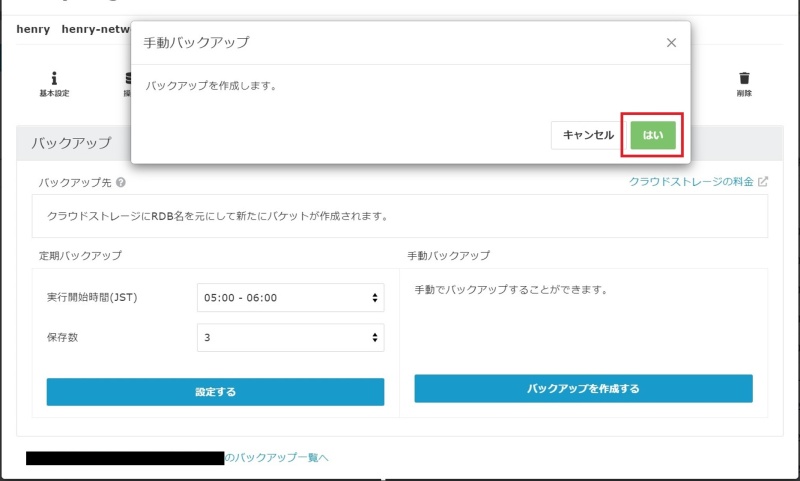This screenshot has height=481, width=800.
Task: Click the bucket creation description text box
Action: coord(400,216)
